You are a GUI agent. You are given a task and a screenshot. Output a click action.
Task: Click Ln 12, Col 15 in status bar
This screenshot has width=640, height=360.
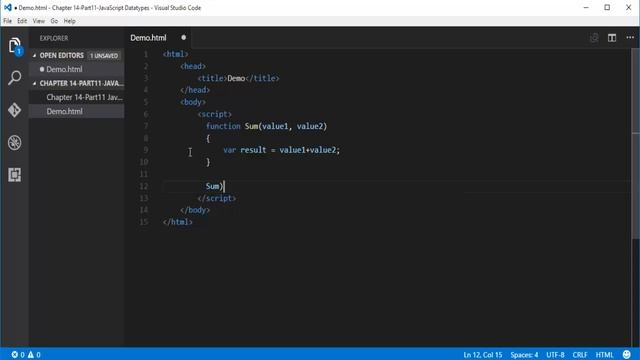coord(482,355)
